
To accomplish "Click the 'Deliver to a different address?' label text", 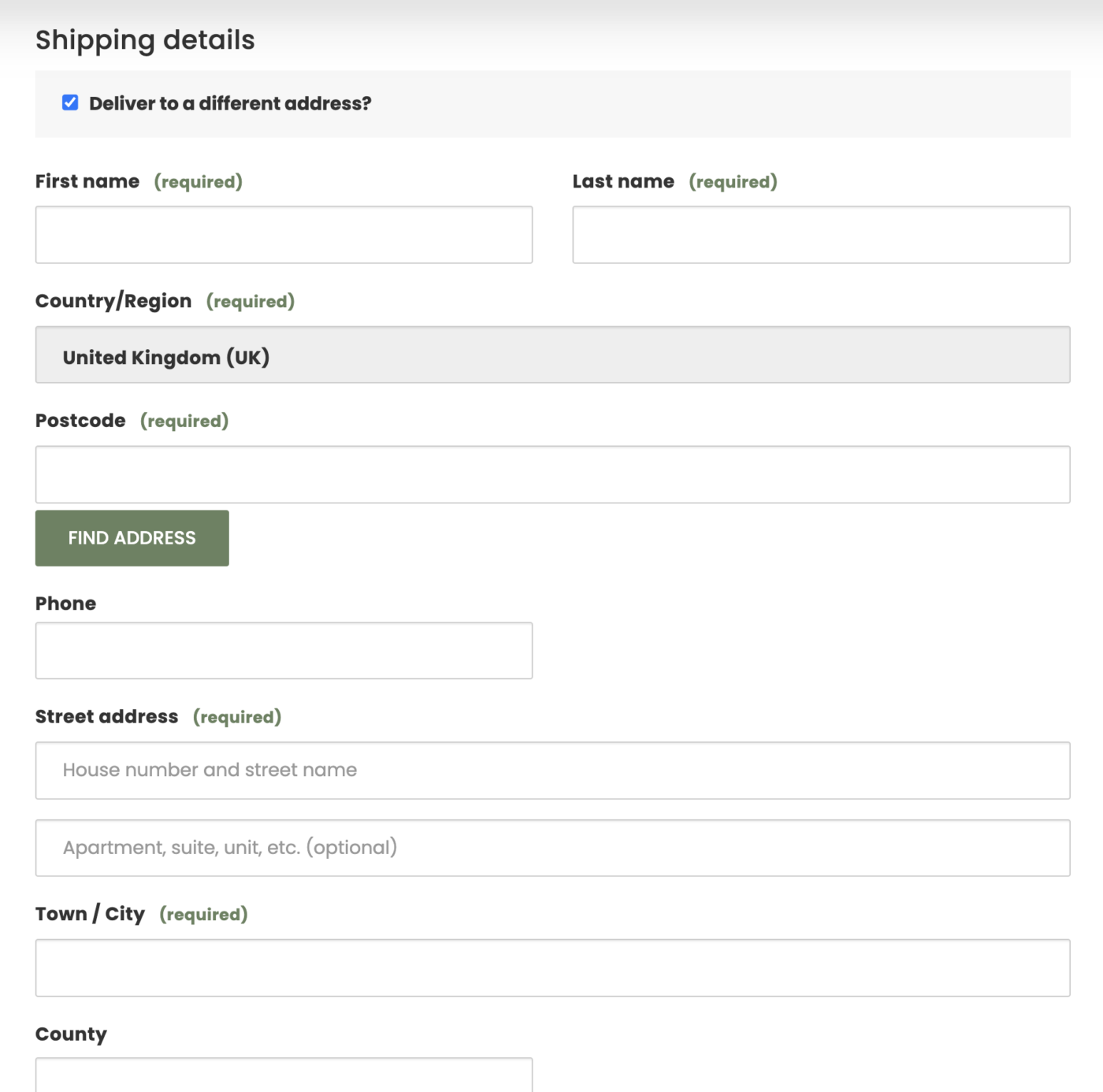I will pyautogui.click(x=229, y=104).
